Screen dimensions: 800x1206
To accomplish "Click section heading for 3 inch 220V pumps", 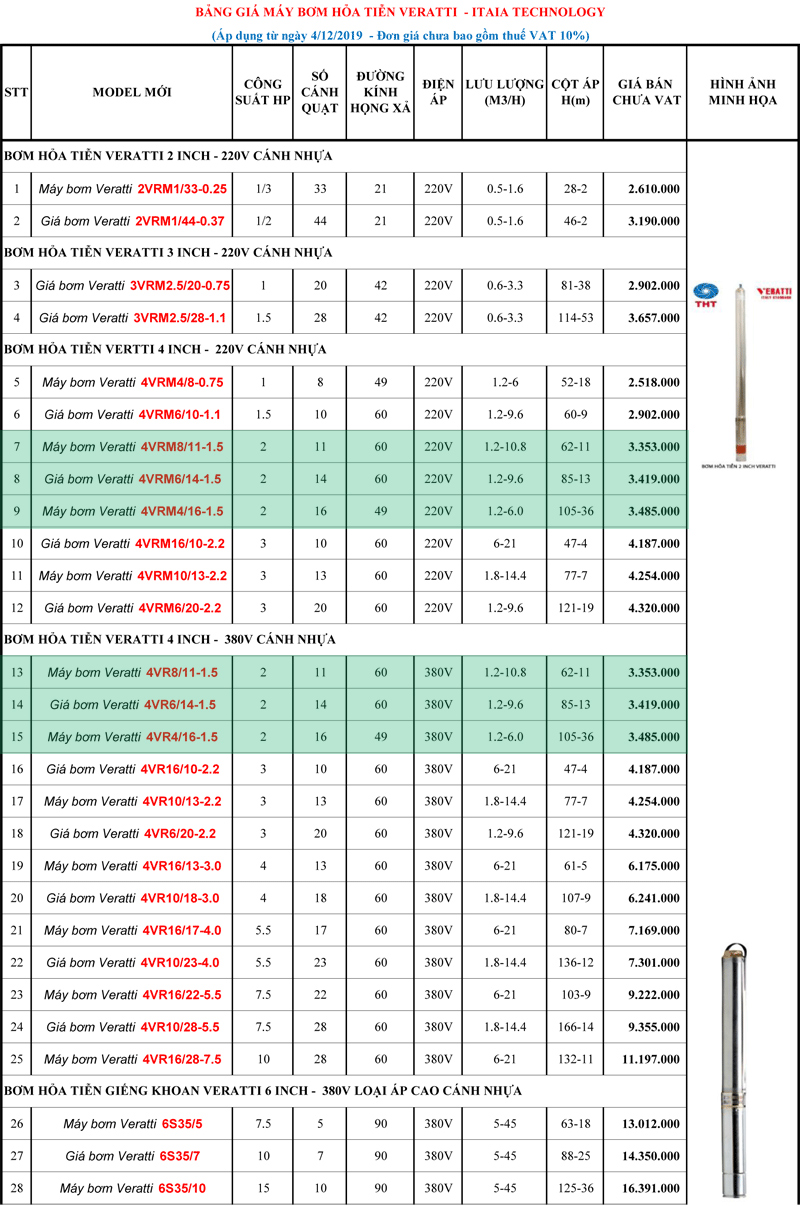I will (x=168, y=252).
